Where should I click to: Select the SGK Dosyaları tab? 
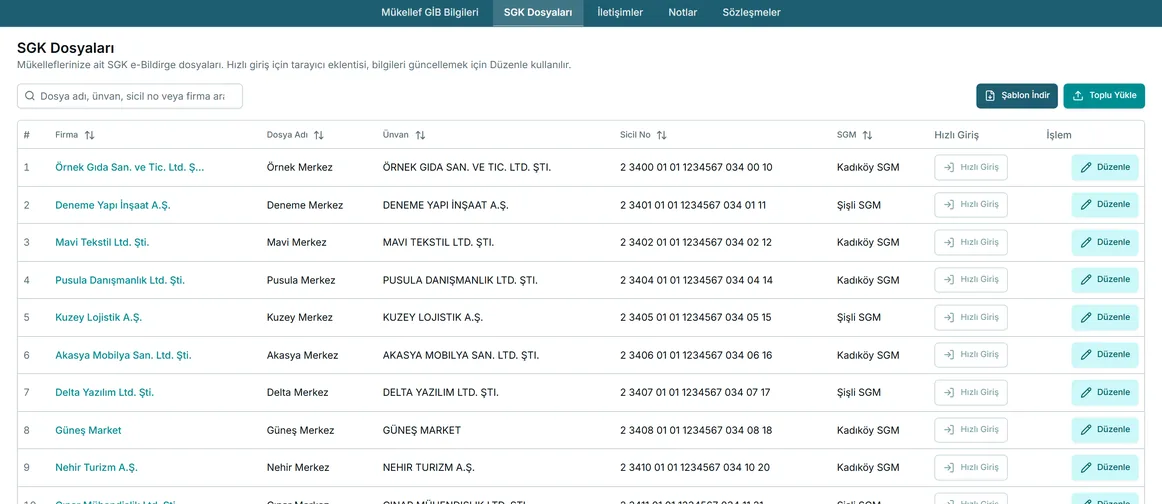538,13
